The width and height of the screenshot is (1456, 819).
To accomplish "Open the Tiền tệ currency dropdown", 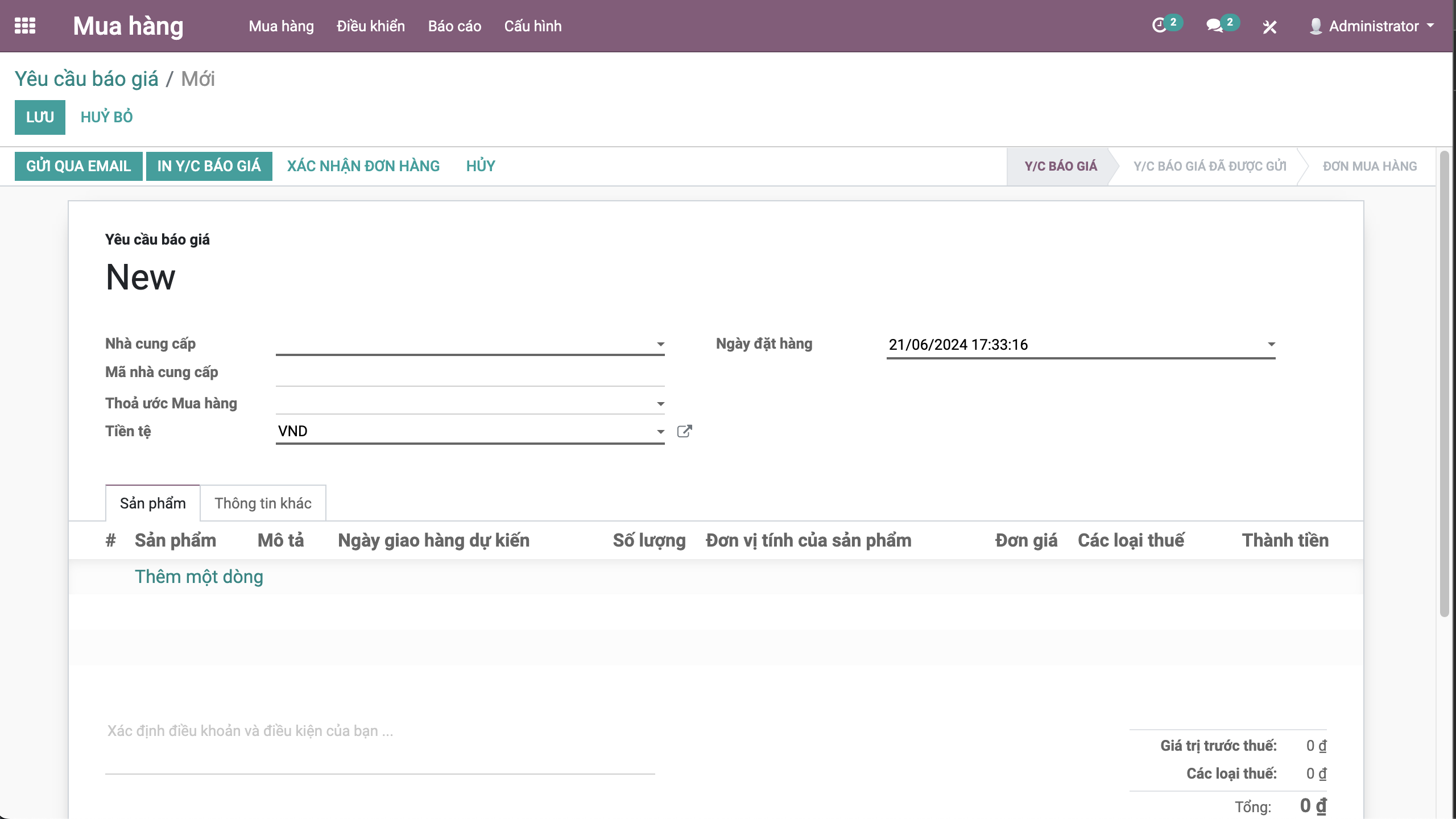I will pos(660,432).
